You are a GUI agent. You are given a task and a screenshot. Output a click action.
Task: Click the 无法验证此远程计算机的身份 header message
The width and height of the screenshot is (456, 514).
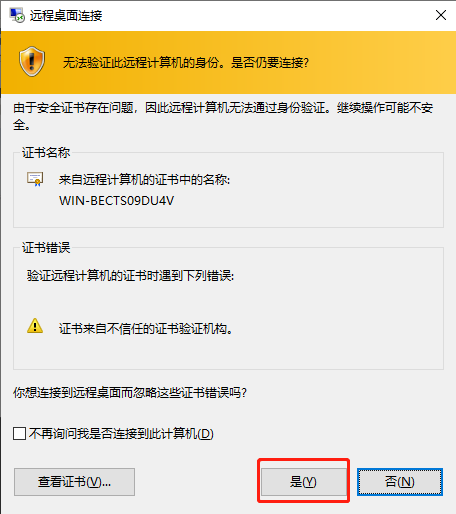[x=186, y=62]
